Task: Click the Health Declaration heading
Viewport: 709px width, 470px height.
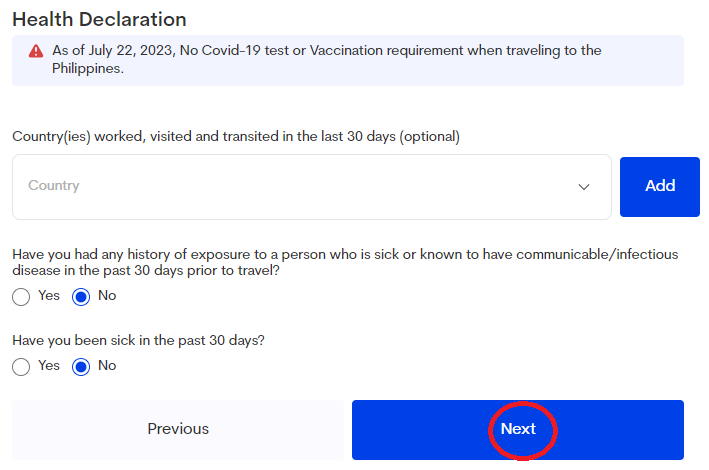Action: click(x=99, y=19)
